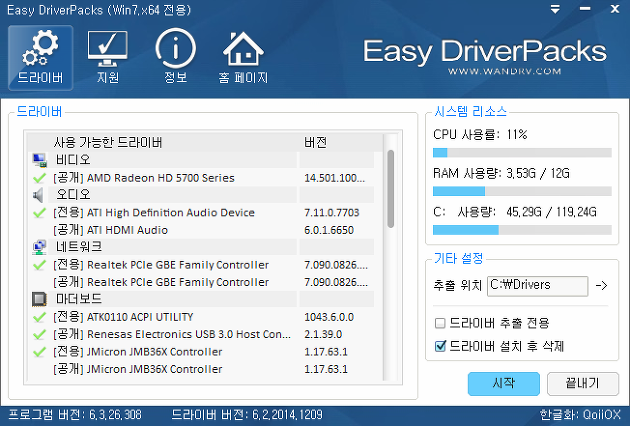
Task: Click the 버전 column header
Action: point(316,142)
